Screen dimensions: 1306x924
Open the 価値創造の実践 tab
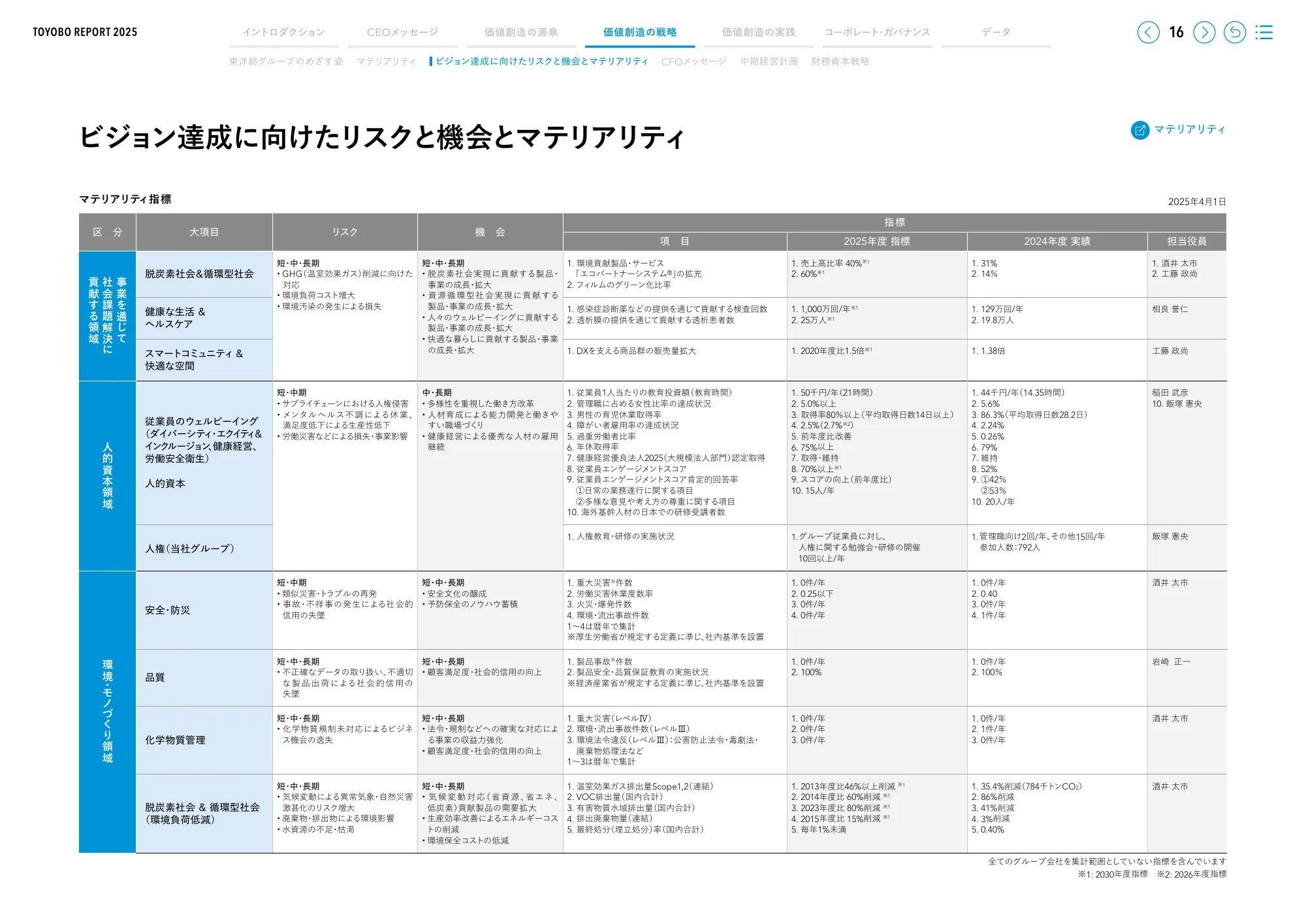click(759, 32)
